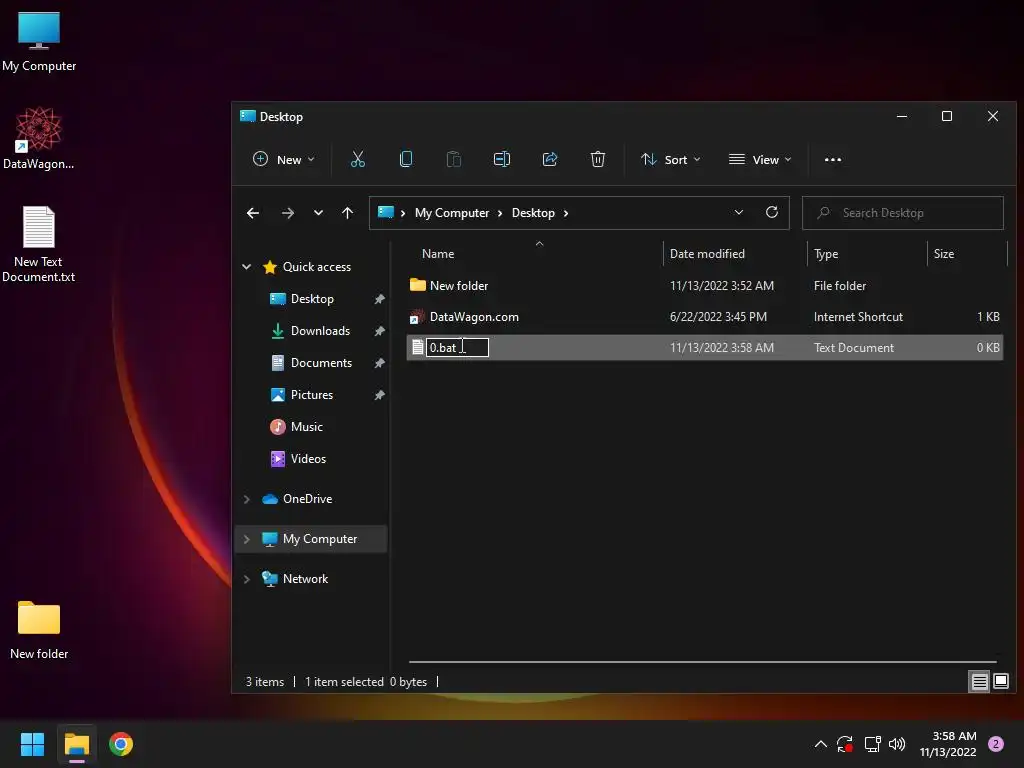Select My Computer icon on desktop
Screen dimensions: 1024x768
point(39,42)
